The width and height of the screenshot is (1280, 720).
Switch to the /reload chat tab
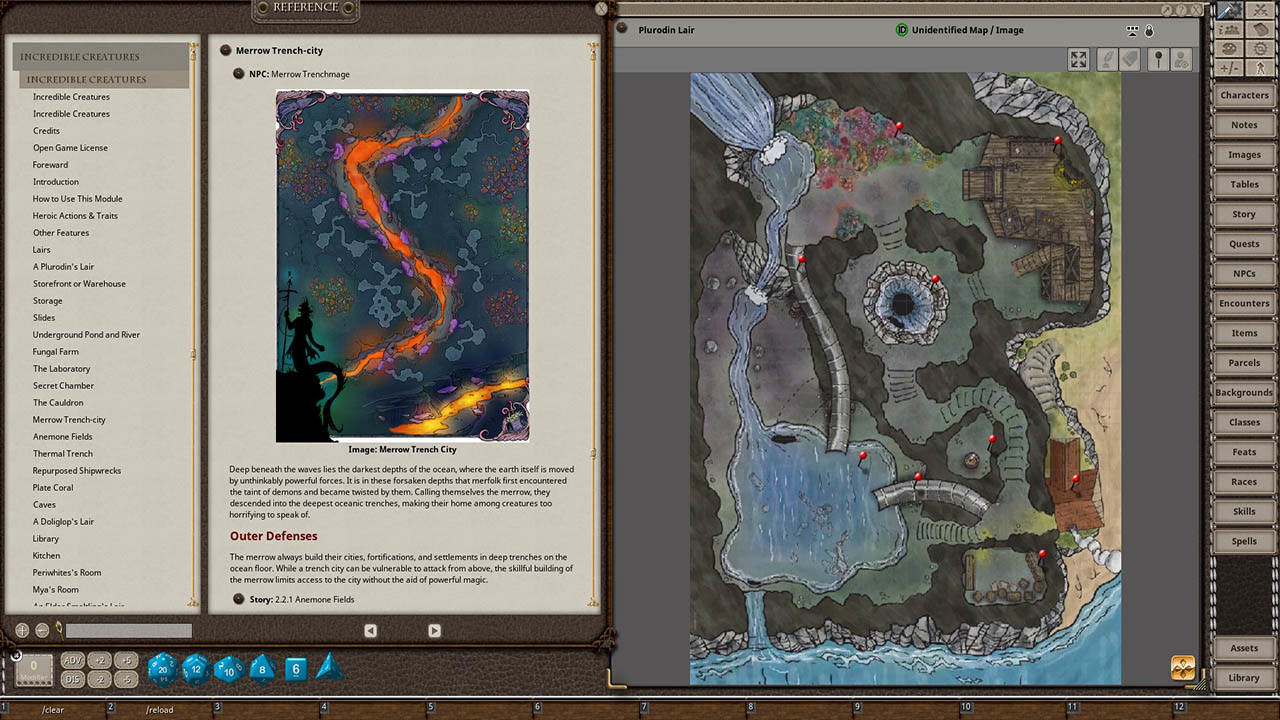pyautogui.click(x=158, y=710)
